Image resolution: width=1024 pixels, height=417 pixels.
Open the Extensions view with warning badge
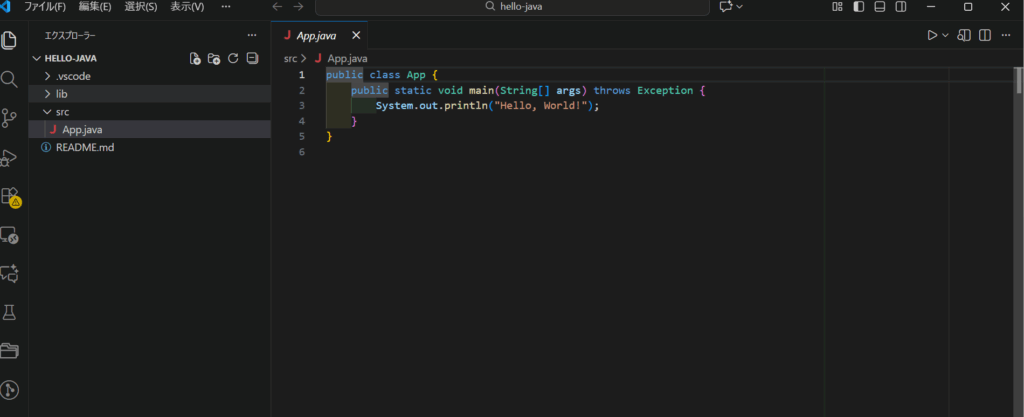pyautogui.click(x=10, y=196)
